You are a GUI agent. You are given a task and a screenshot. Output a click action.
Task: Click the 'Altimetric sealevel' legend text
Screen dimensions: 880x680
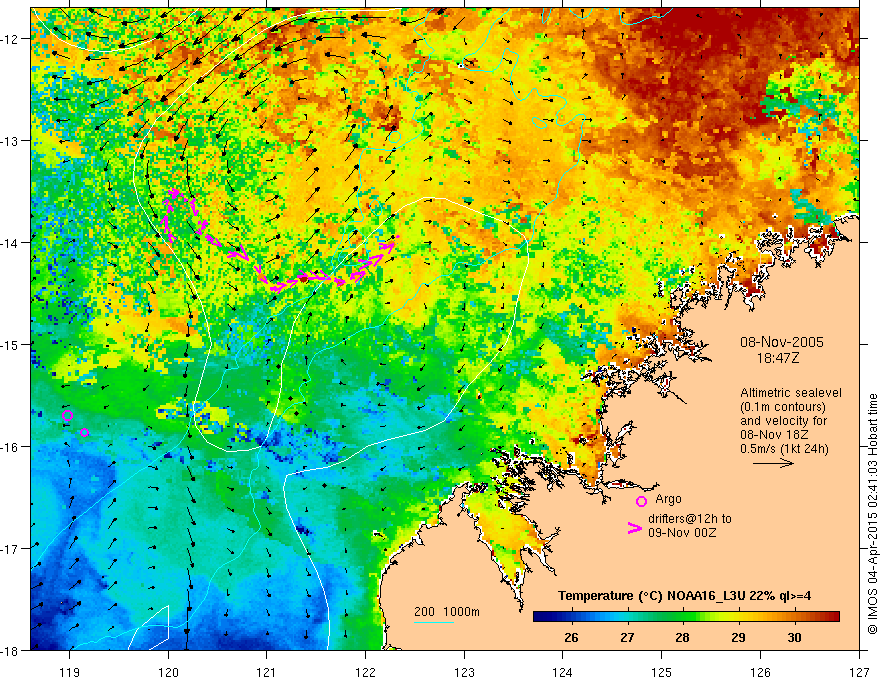click(x=790, y=393)
